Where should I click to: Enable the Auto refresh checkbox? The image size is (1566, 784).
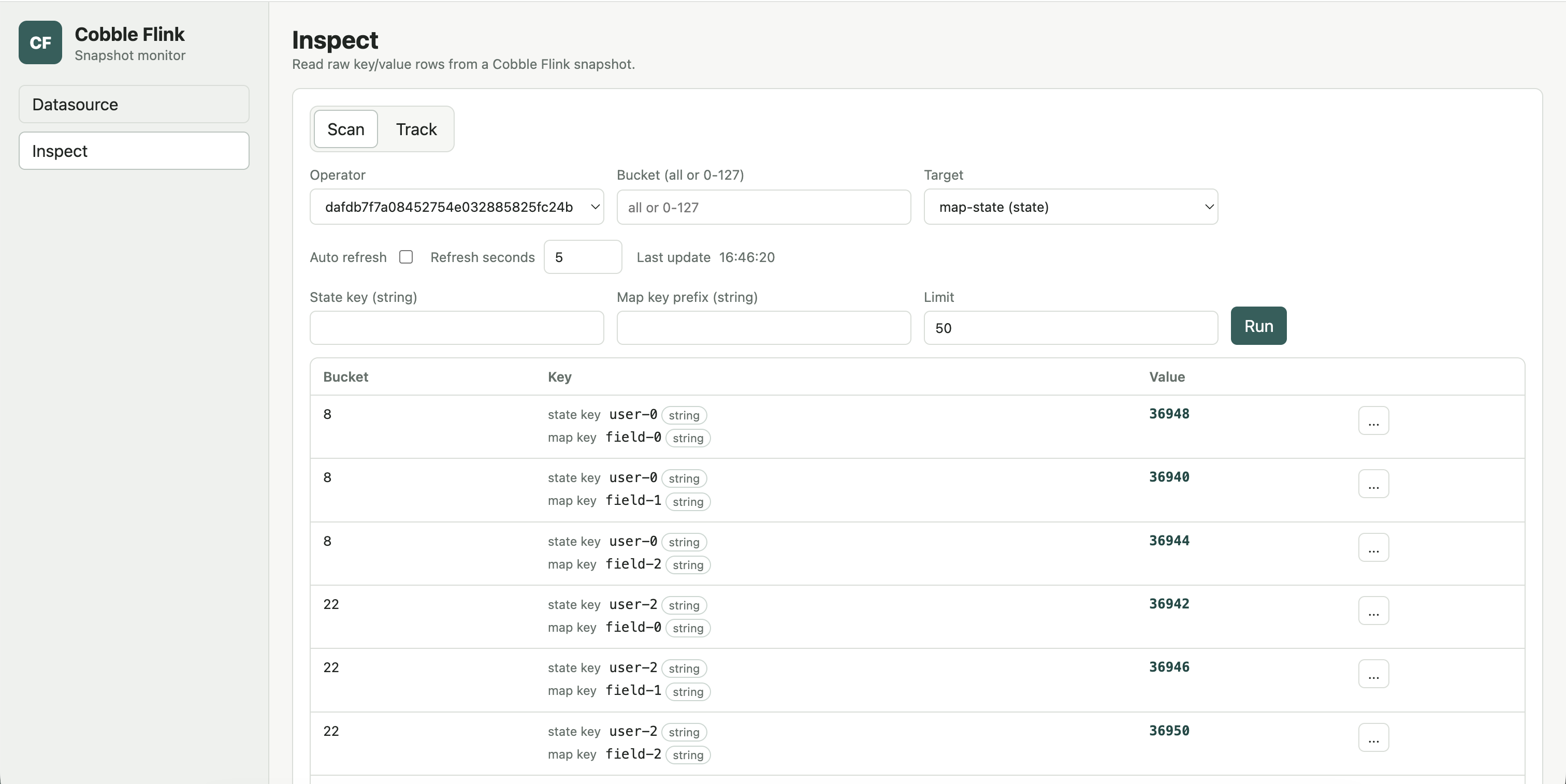tap(406, 257)
